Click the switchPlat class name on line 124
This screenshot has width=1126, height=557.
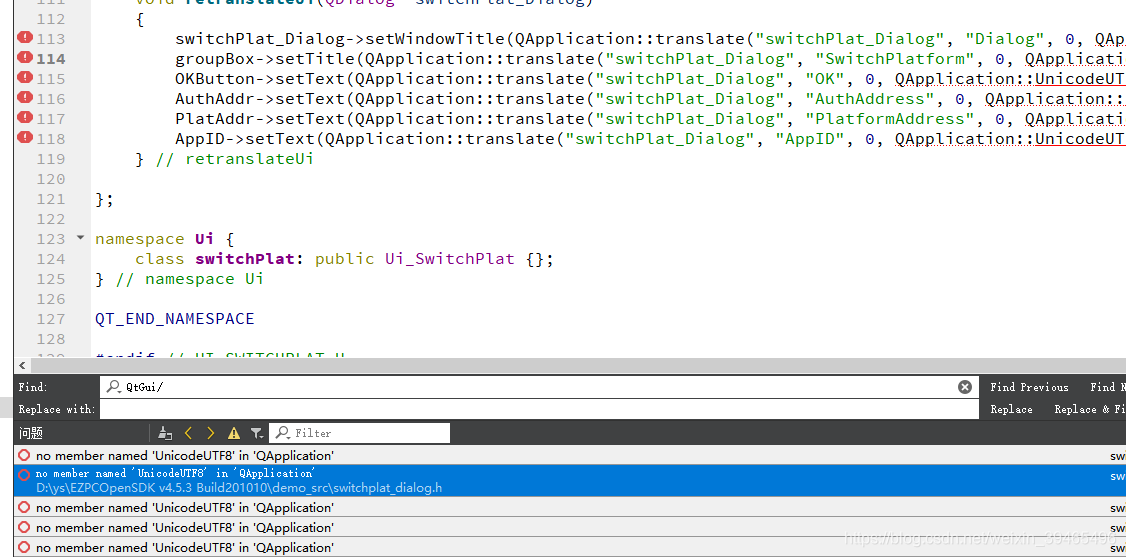click(245, 258)
